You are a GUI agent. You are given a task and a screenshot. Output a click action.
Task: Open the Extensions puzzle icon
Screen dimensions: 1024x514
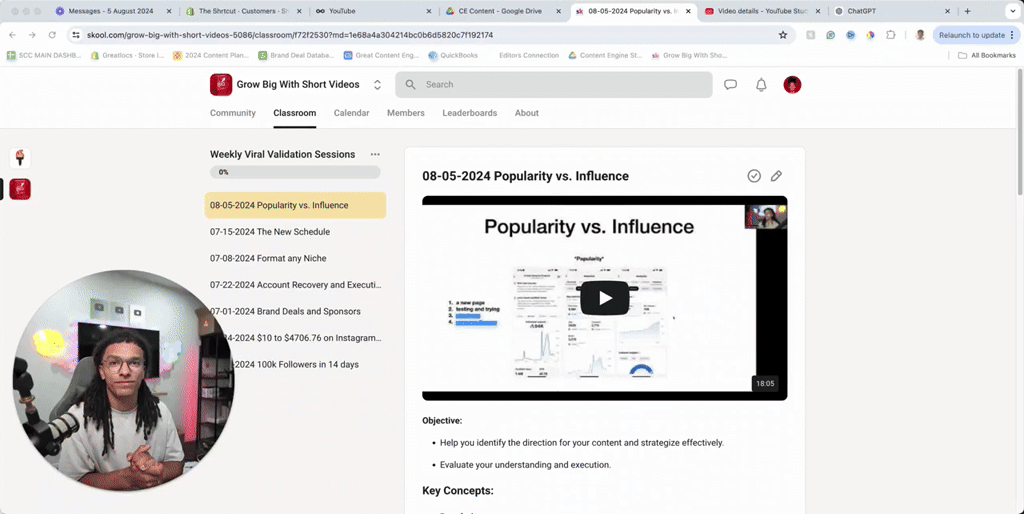pyautogui.click(x=890, y=35)
